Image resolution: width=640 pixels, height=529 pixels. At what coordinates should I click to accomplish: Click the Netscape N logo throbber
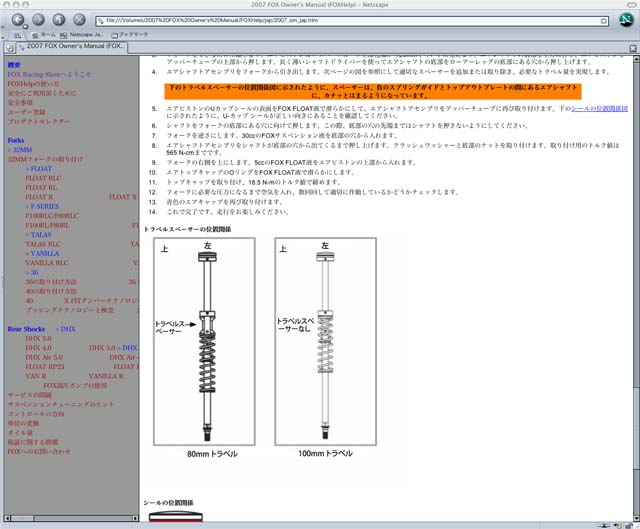point(626,20)
